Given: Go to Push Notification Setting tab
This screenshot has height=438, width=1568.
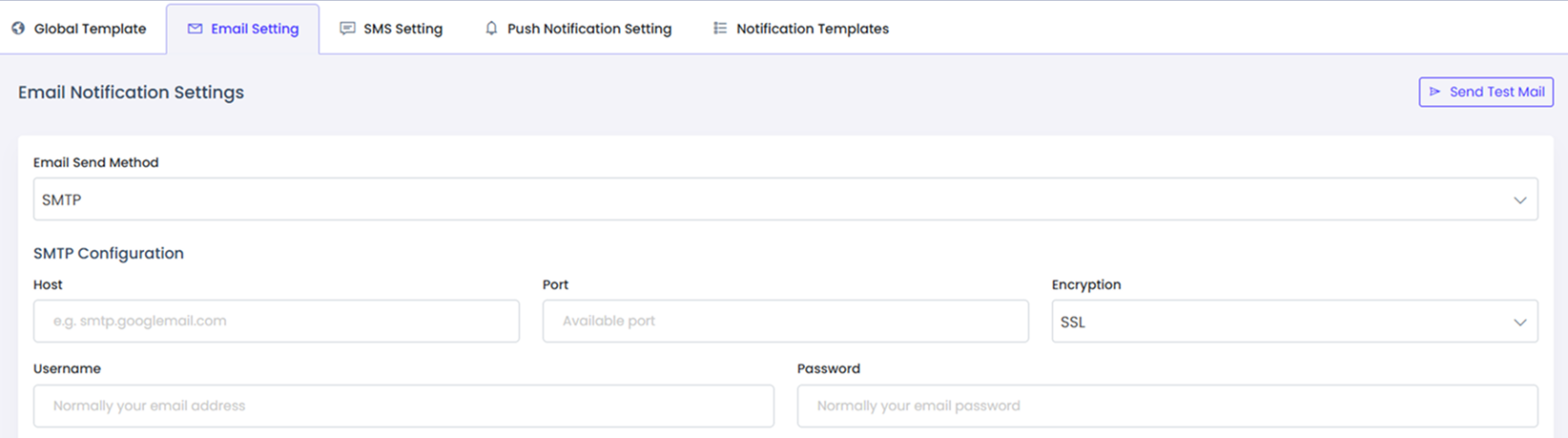Looking at the screenshot, I should click(x=588, y=29).
